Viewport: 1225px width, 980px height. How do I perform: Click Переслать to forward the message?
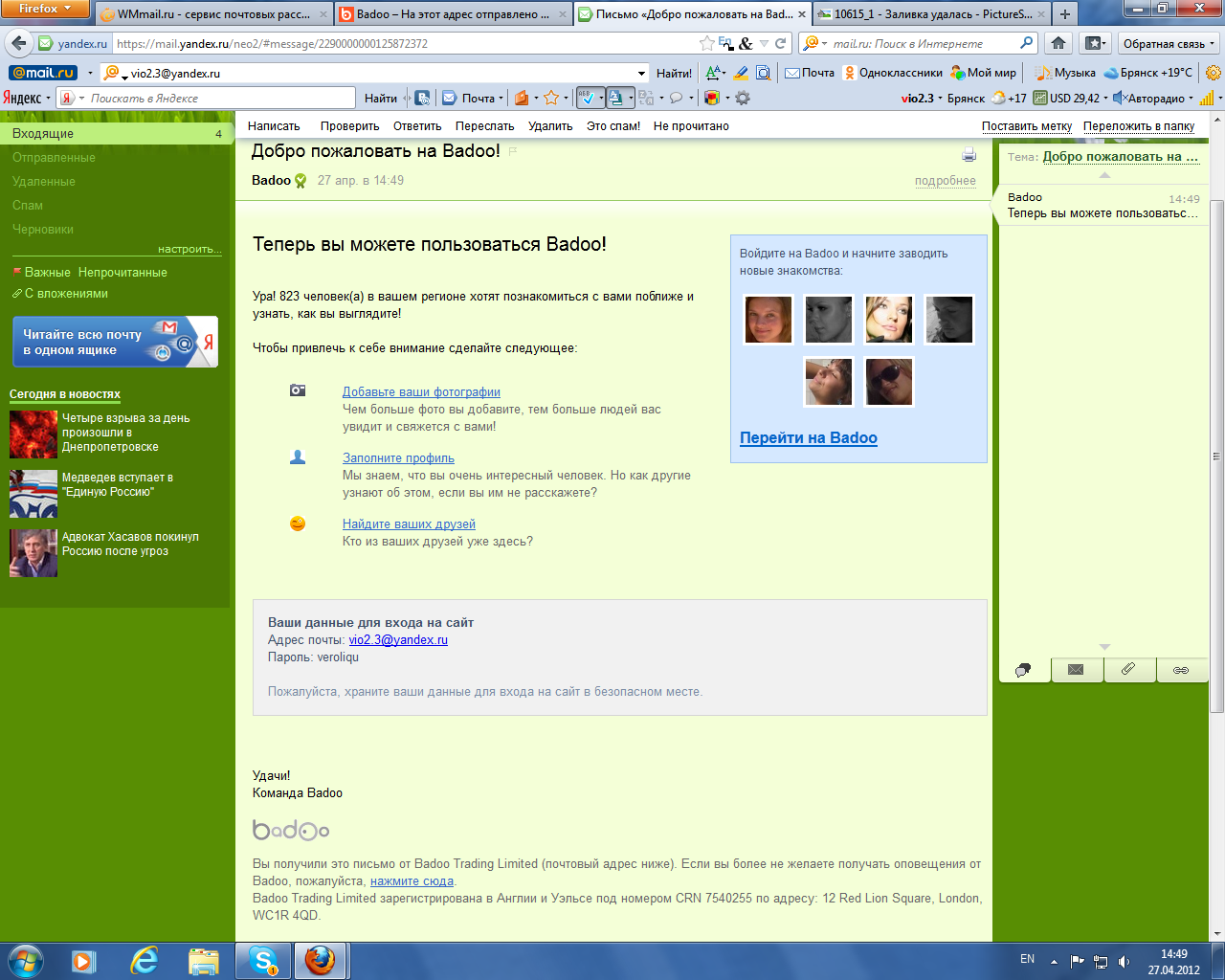[x=484, y=125]
